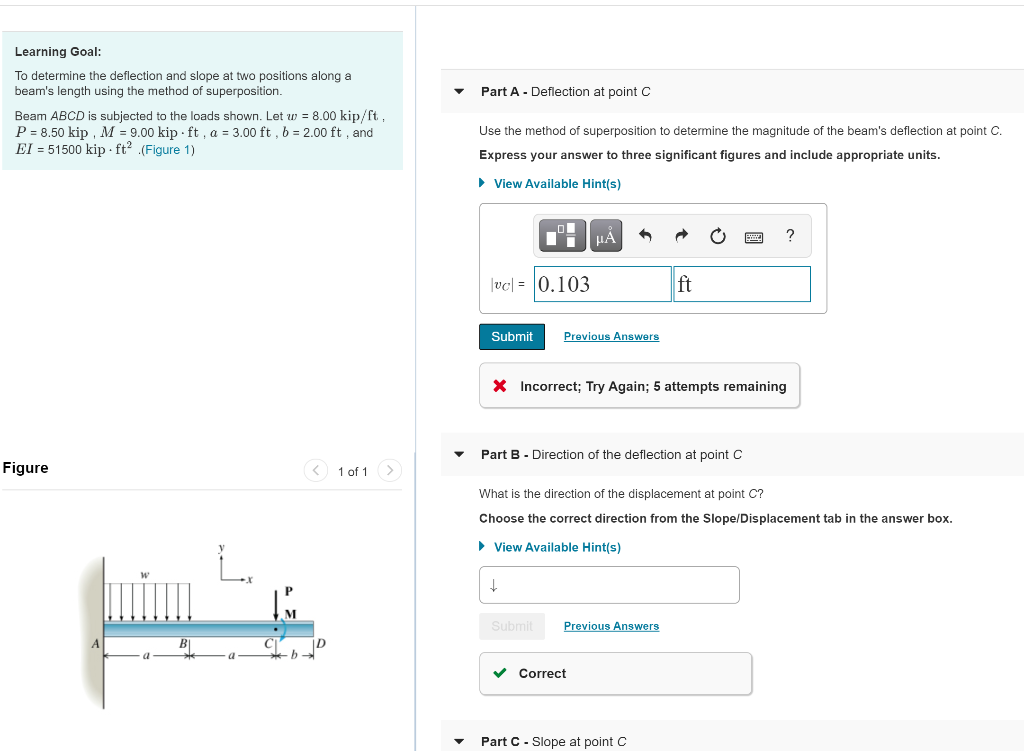Collapse the Part A Deflection section
The image size is (1024, 751).
click(x=458, y=91)
